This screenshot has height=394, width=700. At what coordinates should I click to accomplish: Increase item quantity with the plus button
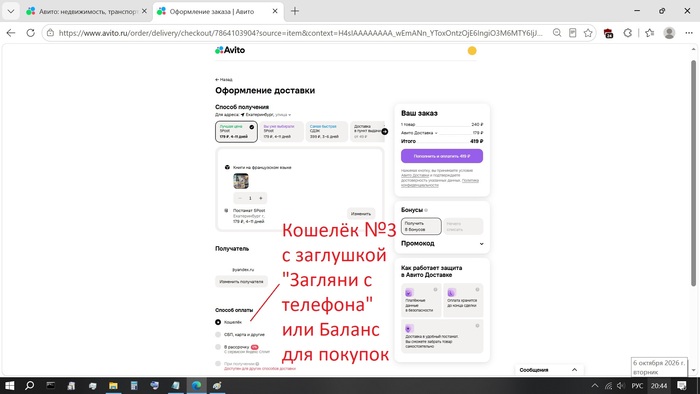click(x=261, y=198)
